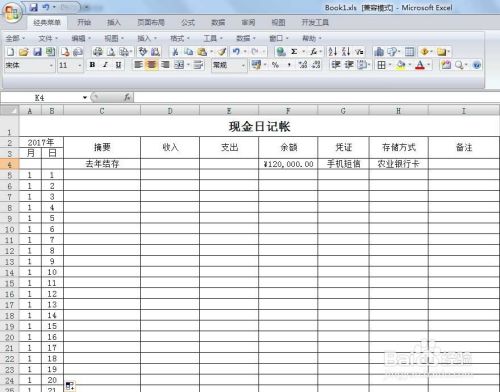Open the 全部 menu dropdown

15,38
